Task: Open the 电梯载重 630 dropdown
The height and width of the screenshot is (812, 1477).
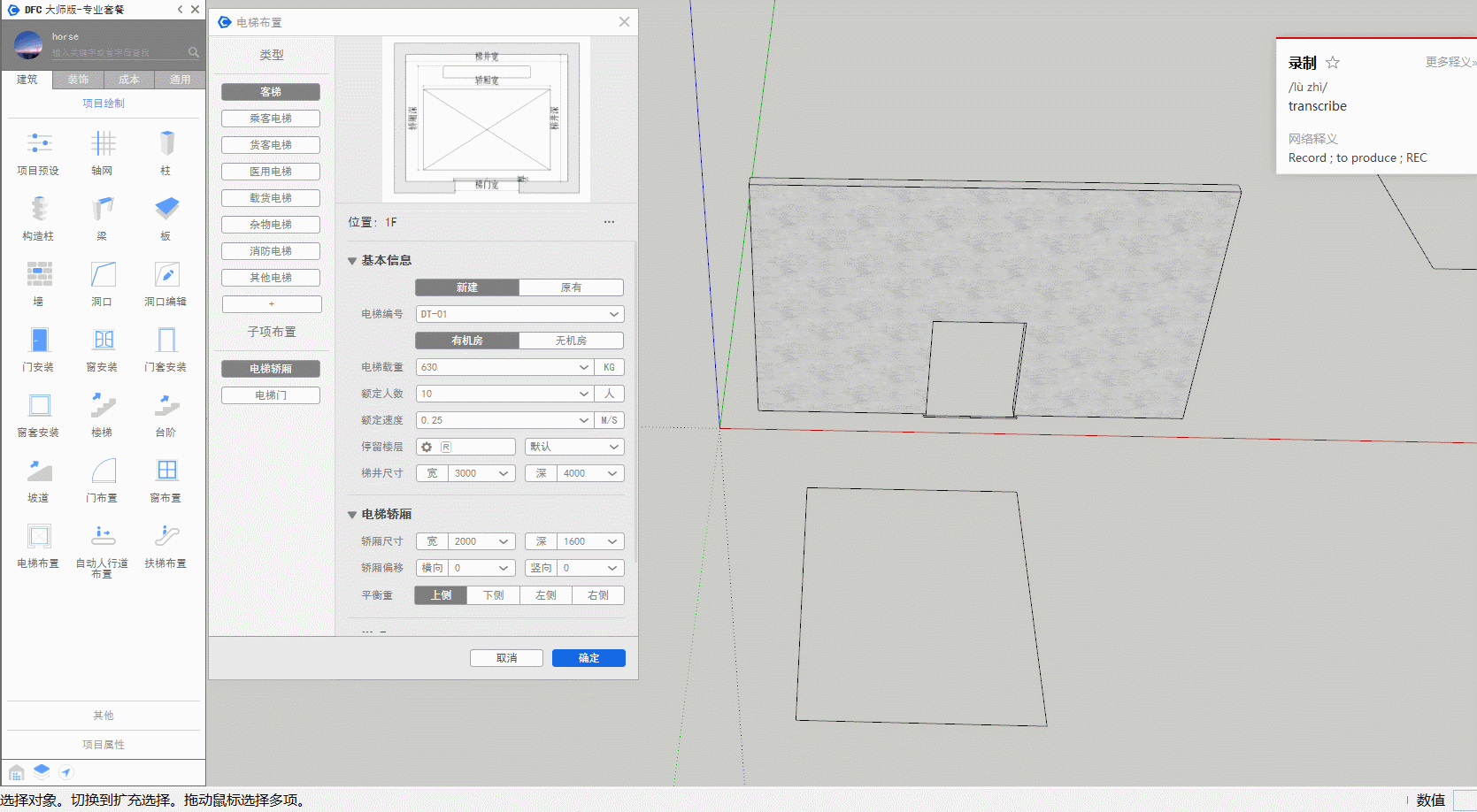Action: [504, 367]
